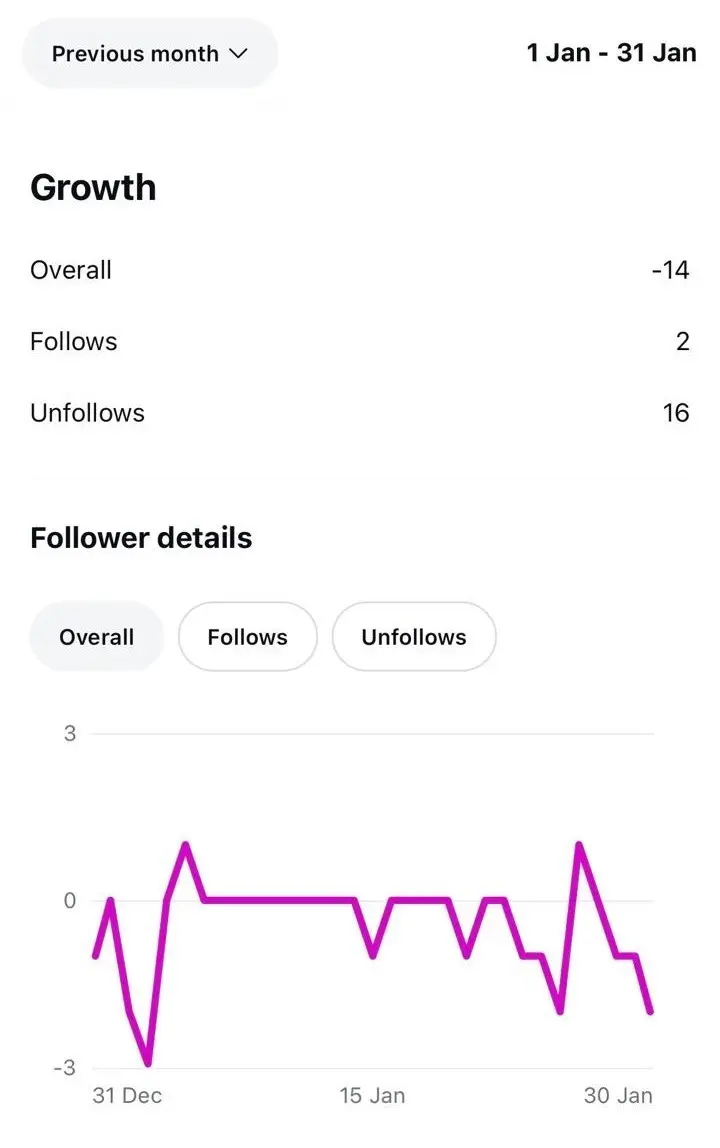
Task: Show the Unfollows chart chip
Action: pos(414,637)
